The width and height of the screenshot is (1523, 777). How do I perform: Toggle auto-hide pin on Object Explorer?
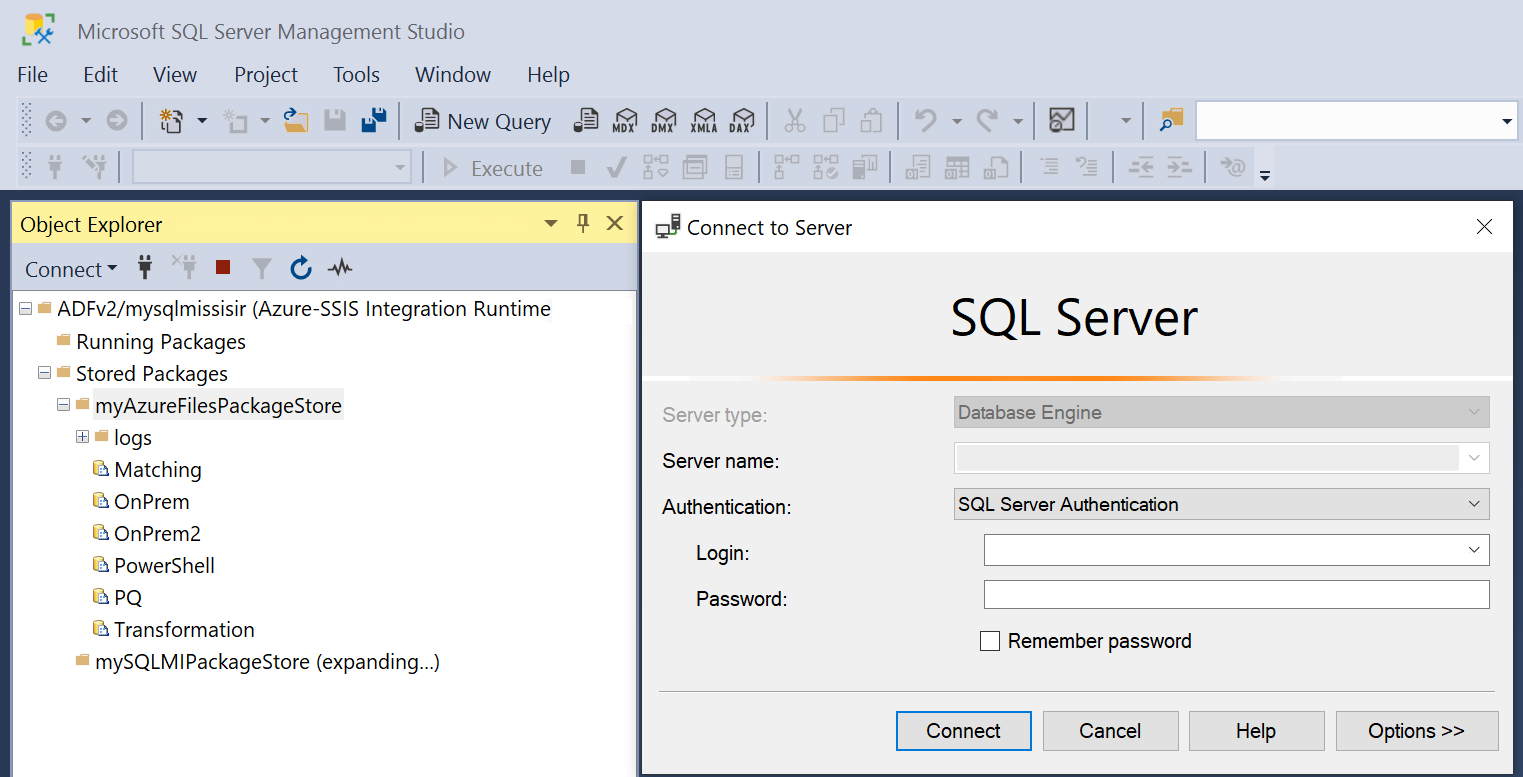click(x=583, y=223)
